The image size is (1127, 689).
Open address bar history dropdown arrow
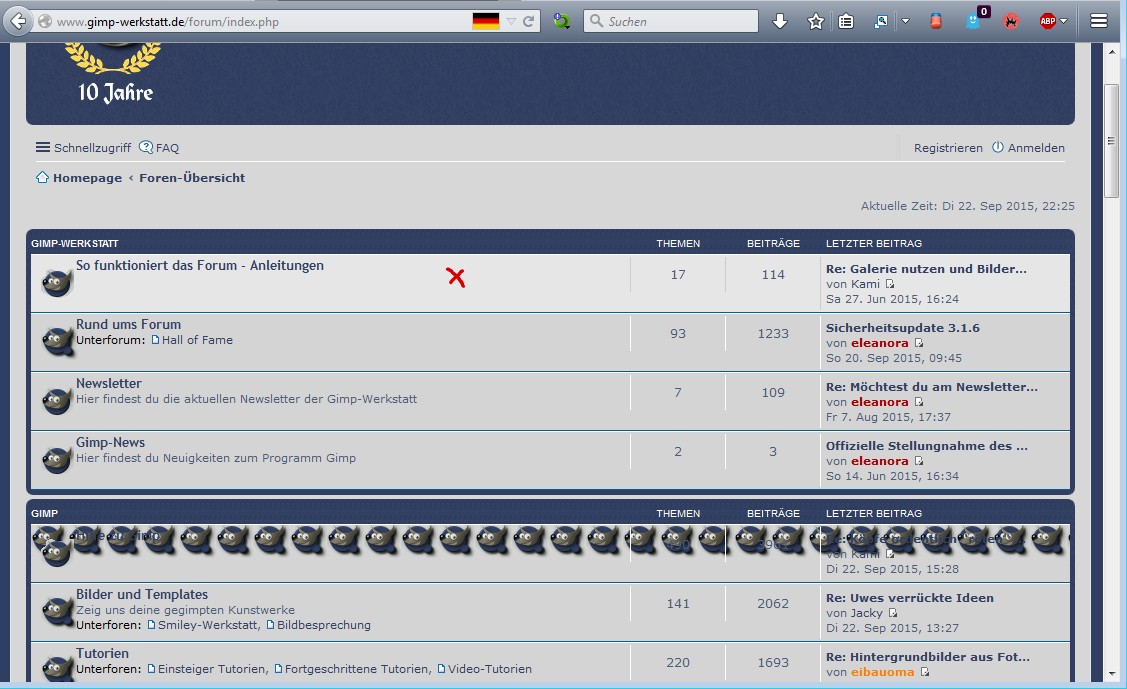(x=511, y=22)
